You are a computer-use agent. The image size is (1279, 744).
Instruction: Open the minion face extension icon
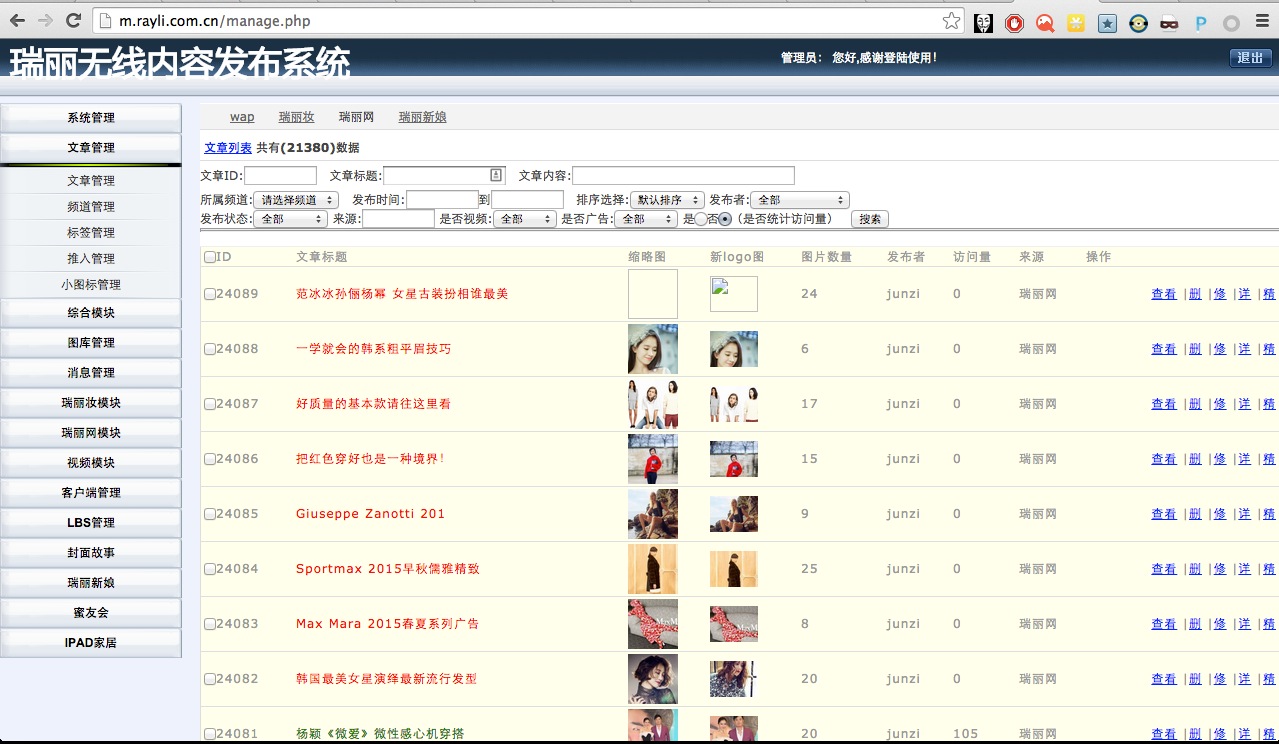point(1138,23)
